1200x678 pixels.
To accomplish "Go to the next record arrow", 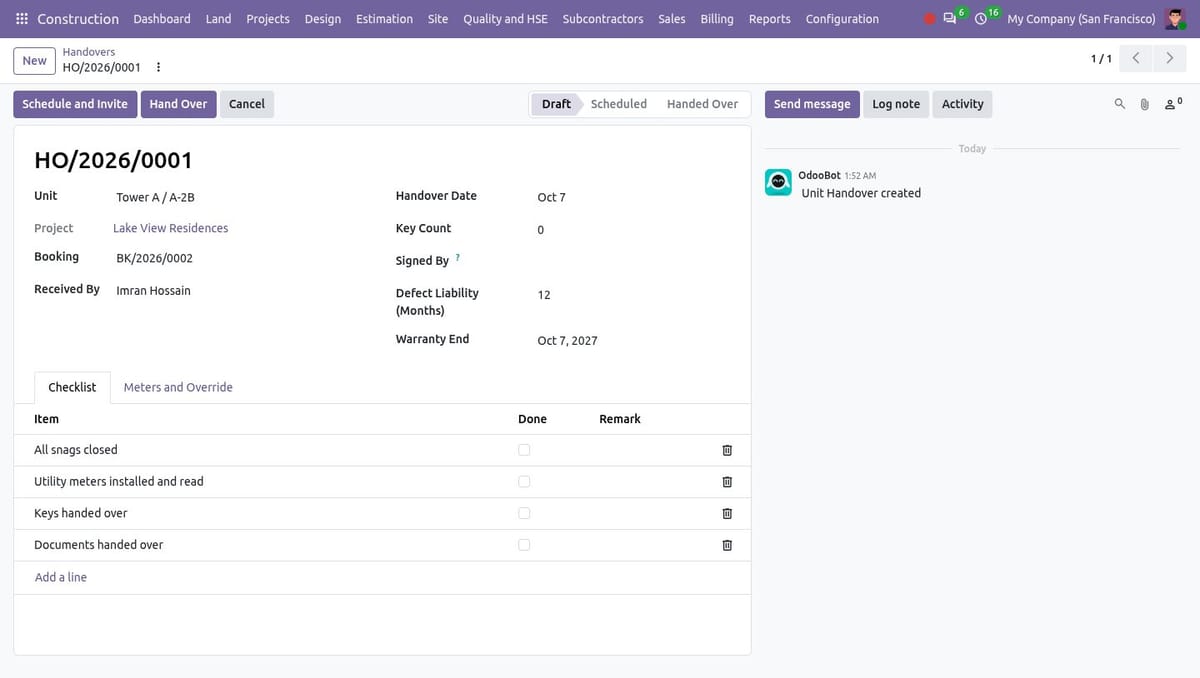I will 1170,59.
